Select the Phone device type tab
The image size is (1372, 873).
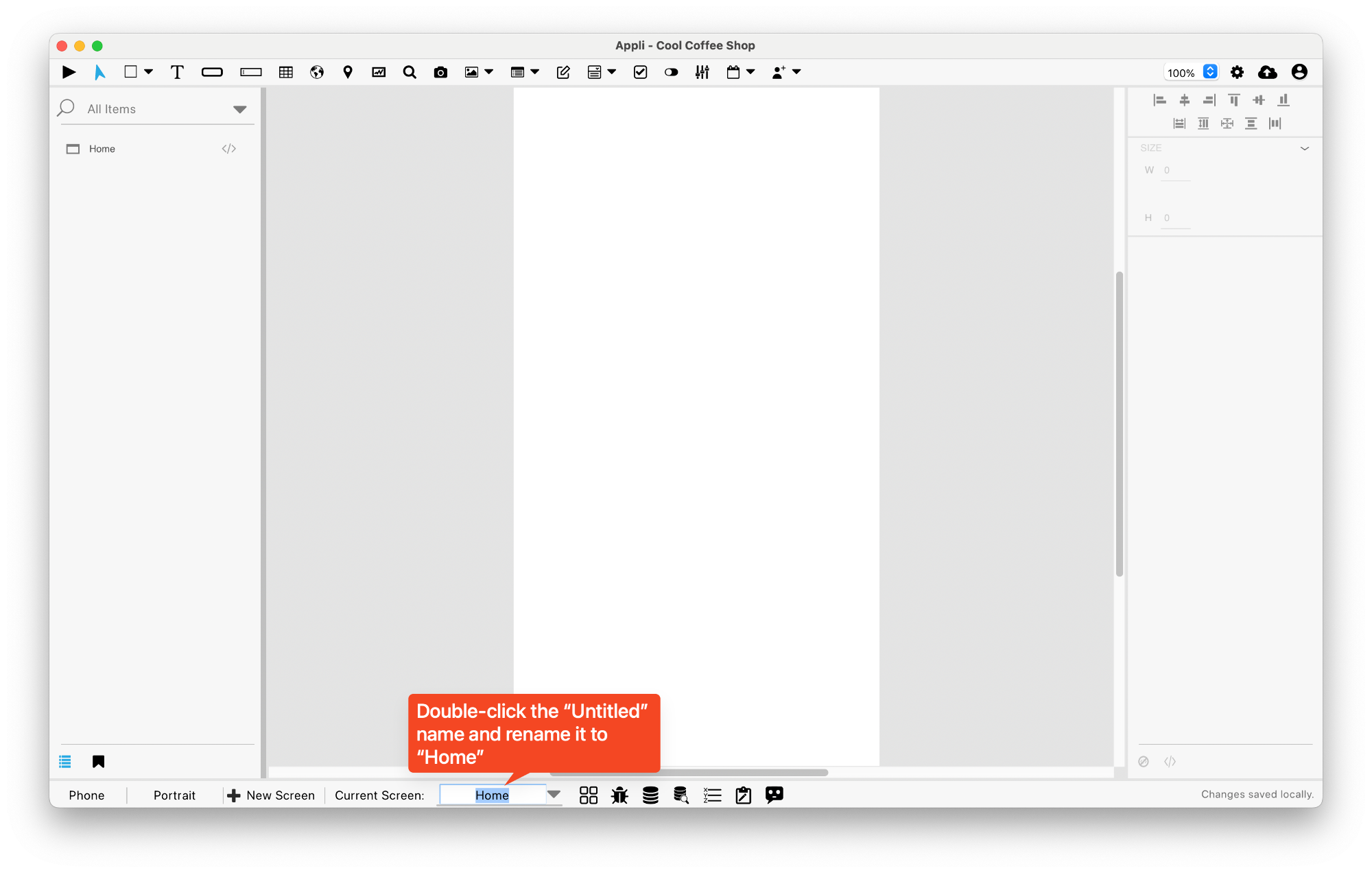pos(86,795)
